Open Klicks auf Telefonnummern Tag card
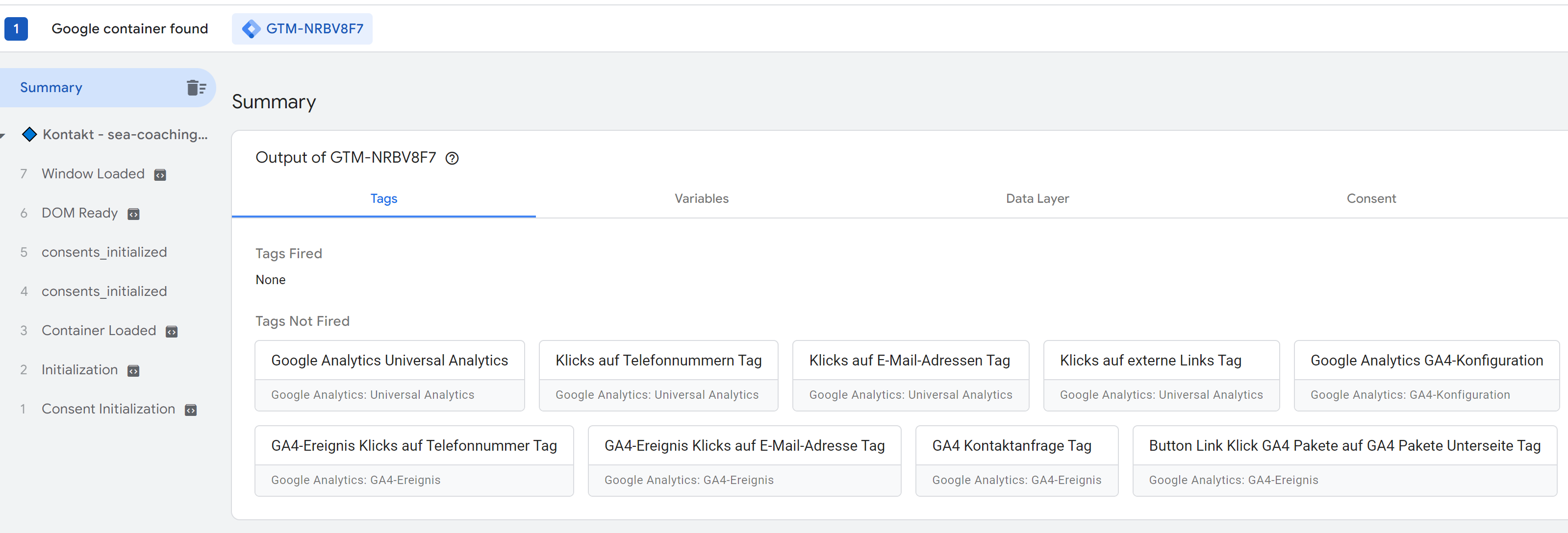 tap(658, 376)
